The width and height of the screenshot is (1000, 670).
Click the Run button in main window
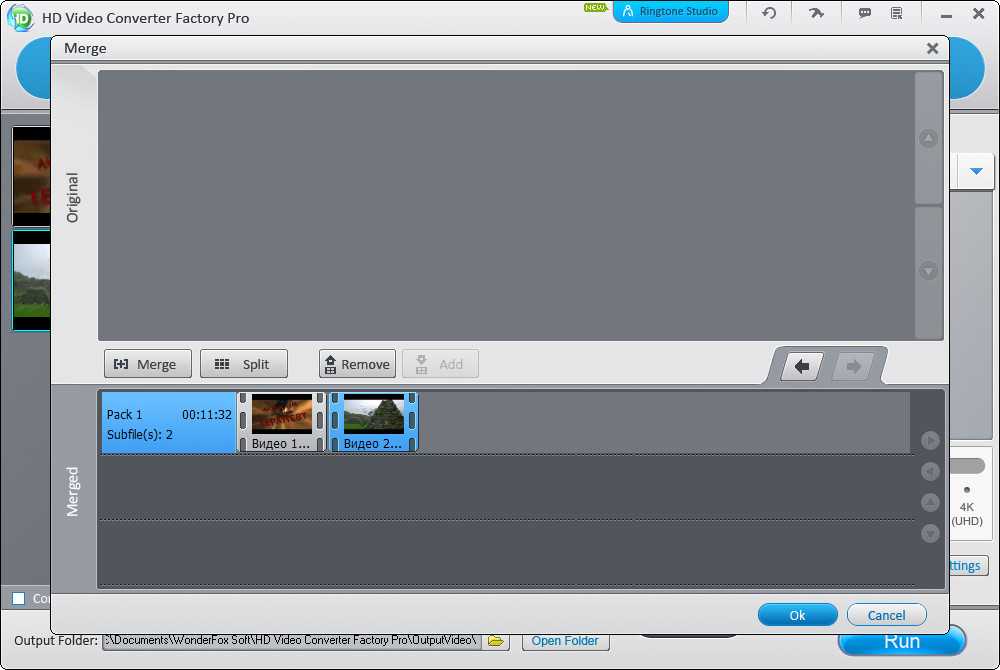click(902, 641)
